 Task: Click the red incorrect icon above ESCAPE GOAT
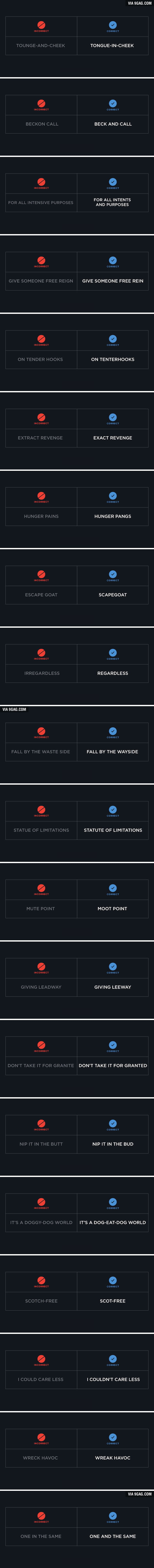[41, 574]
